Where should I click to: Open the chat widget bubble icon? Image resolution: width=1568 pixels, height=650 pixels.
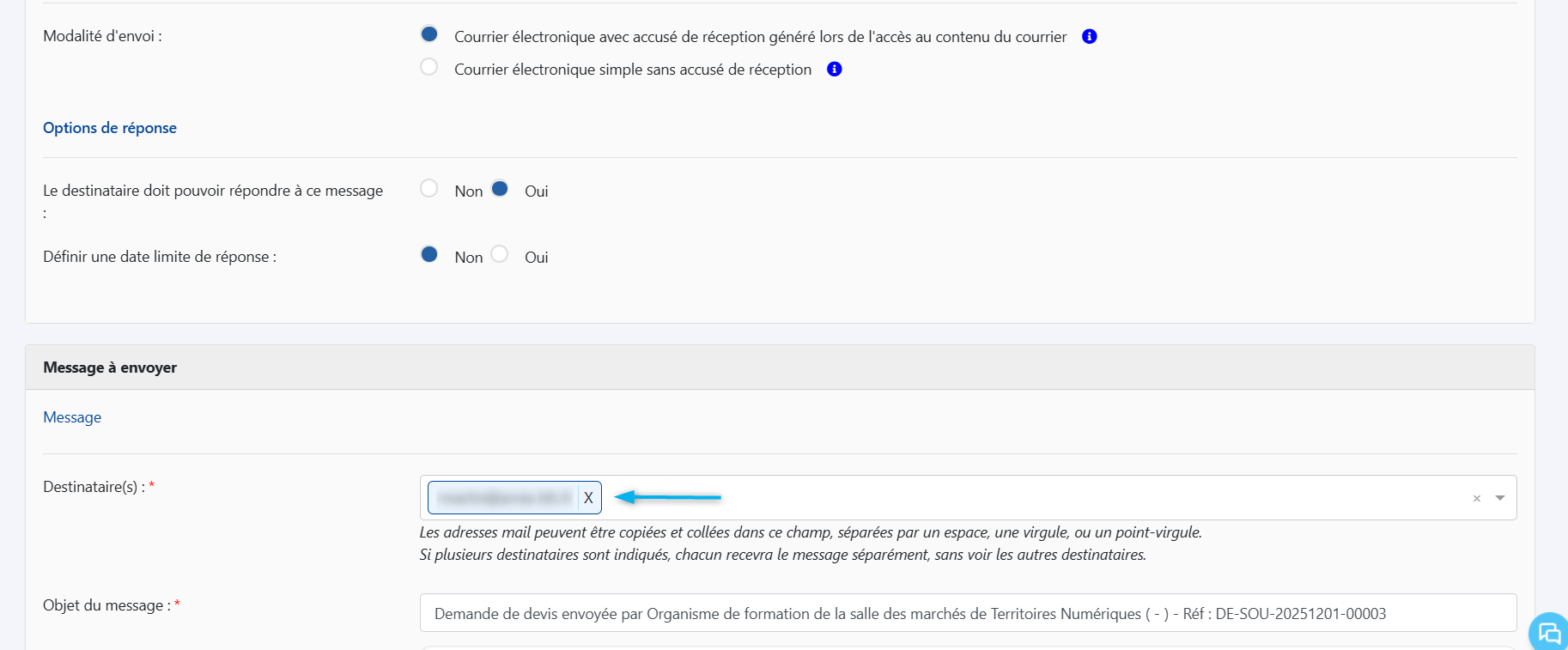[x=1549, y=633]
